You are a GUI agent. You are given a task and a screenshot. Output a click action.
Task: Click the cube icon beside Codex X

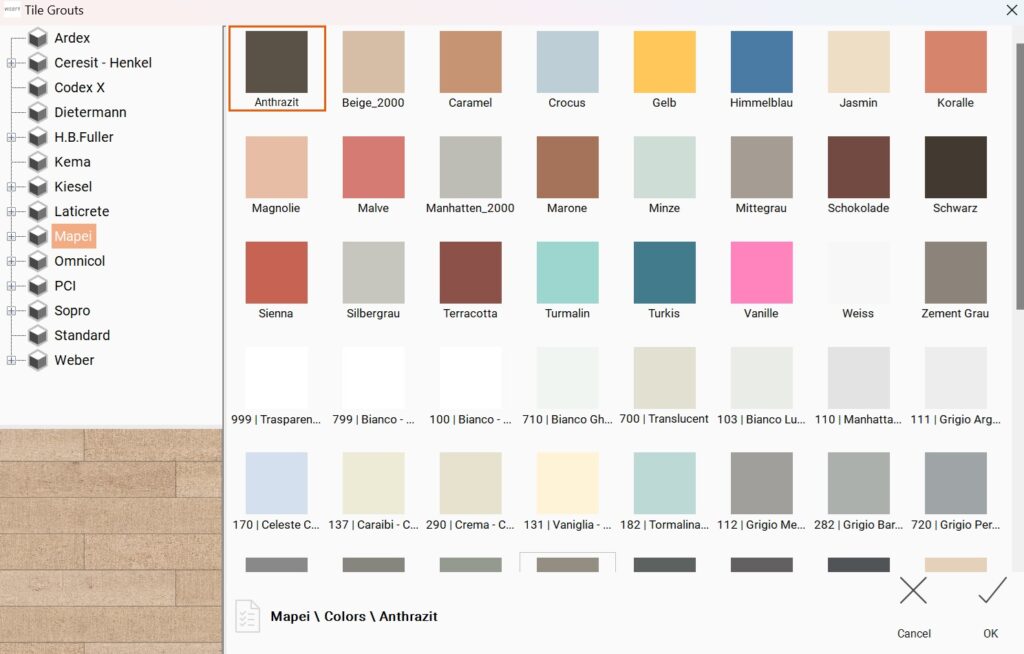click(38, 88)
